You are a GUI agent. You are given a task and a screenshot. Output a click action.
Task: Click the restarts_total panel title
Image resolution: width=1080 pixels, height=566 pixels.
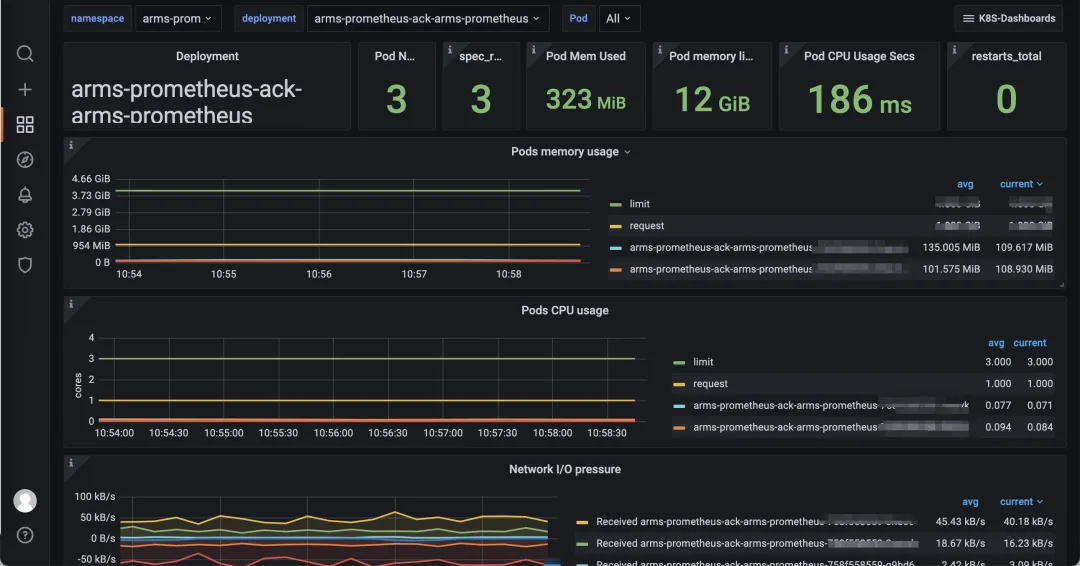(1006, 56)
